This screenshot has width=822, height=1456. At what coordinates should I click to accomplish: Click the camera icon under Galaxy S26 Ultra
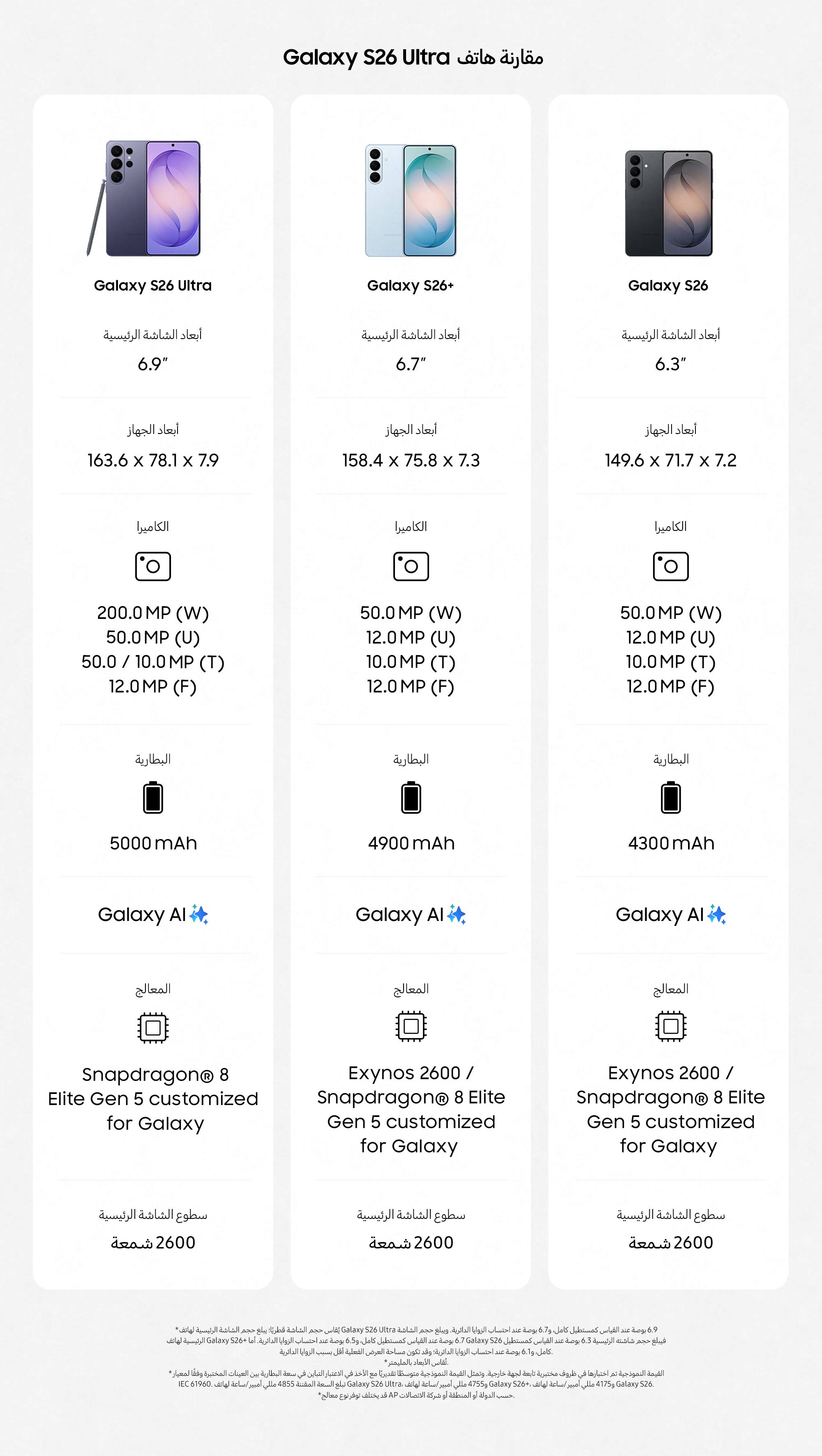152,566
